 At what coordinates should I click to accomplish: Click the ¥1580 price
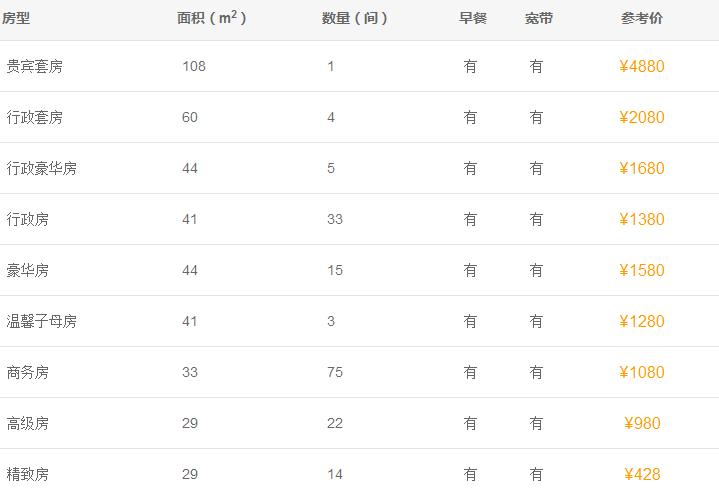[x=641, y=271]
